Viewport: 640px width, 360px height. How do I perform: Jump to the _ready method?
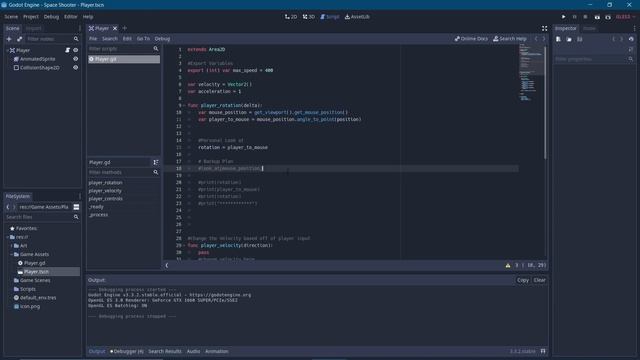click(96, 207)
